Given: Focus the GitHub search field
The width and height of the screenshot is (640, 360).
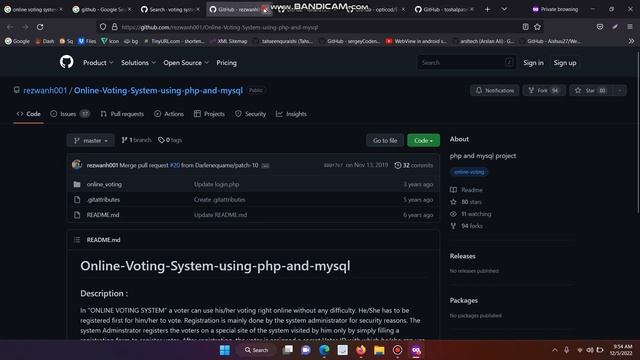Looking at the screenshot, I should click(x=466, y=62).
